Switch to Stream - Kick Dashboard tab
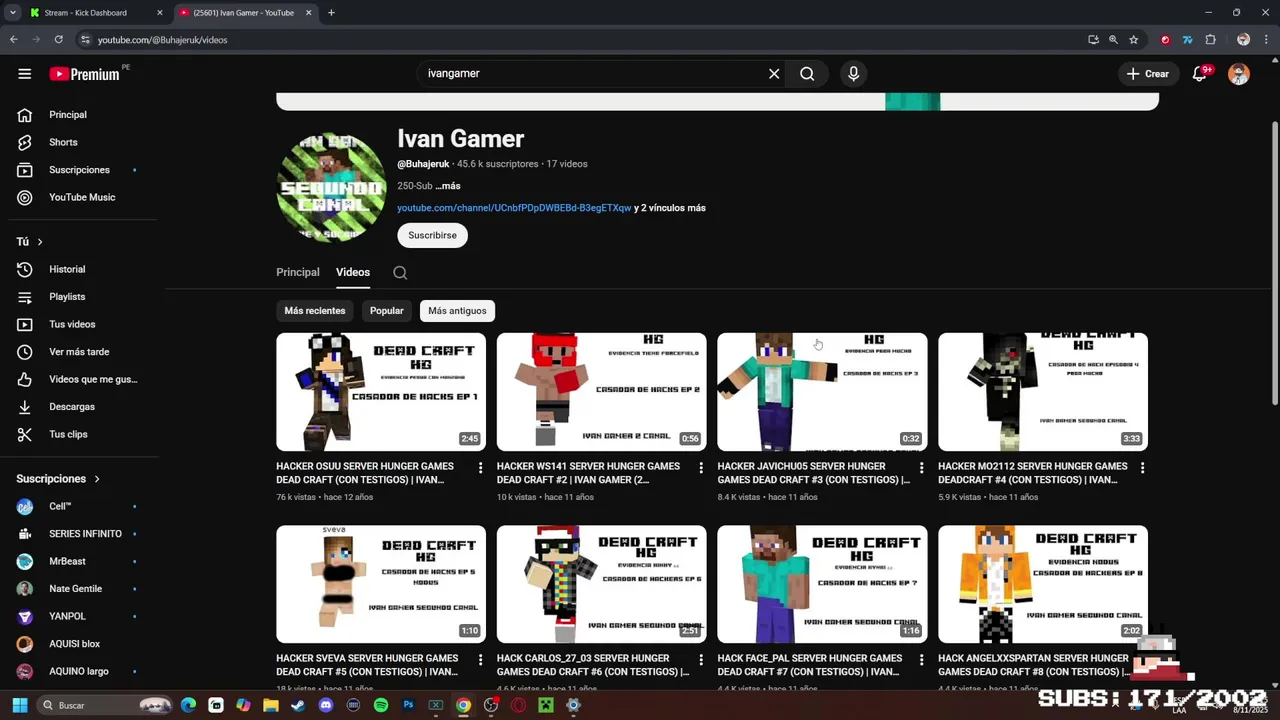 [96, 13]
